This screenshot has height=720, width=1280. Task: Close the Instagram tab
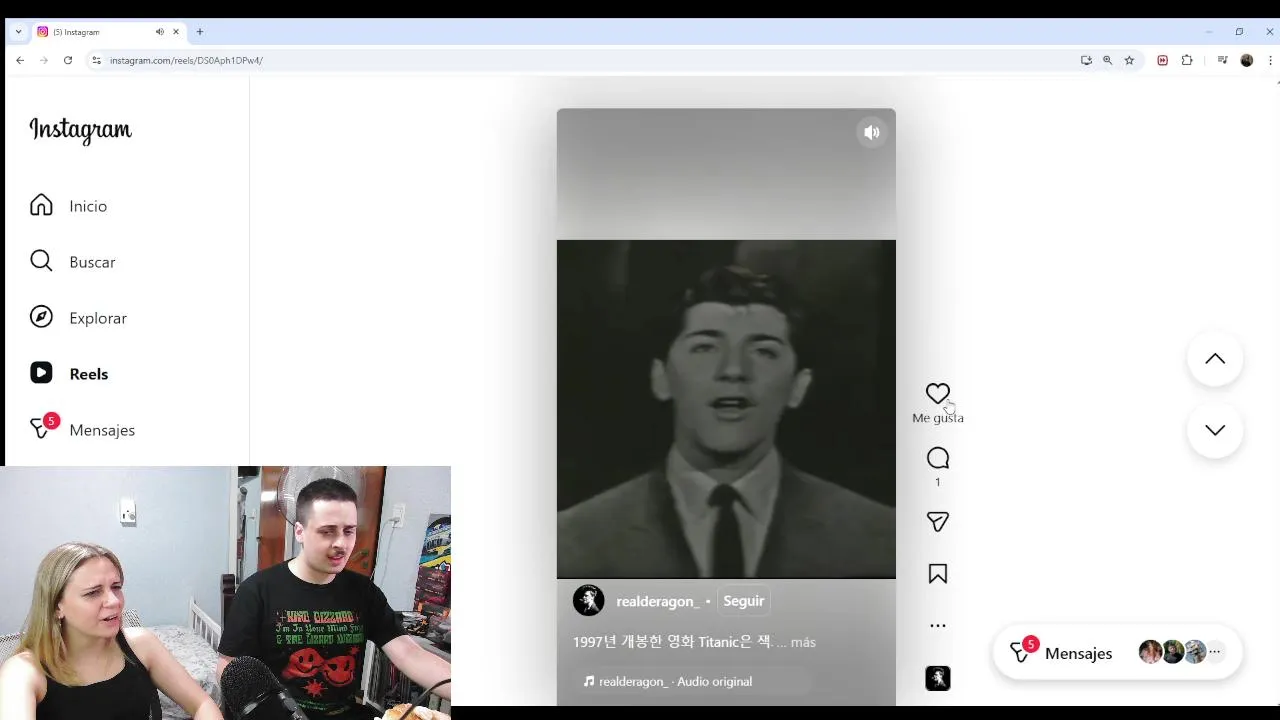[176, 32]
